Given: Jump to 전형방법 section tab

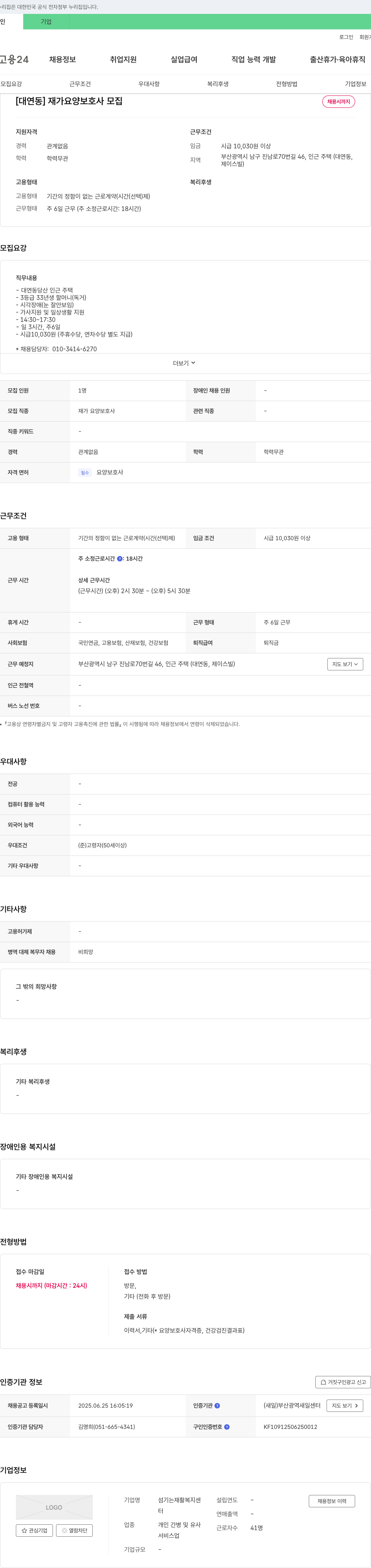Looking at the screenshot, I should tap(286, 84).
